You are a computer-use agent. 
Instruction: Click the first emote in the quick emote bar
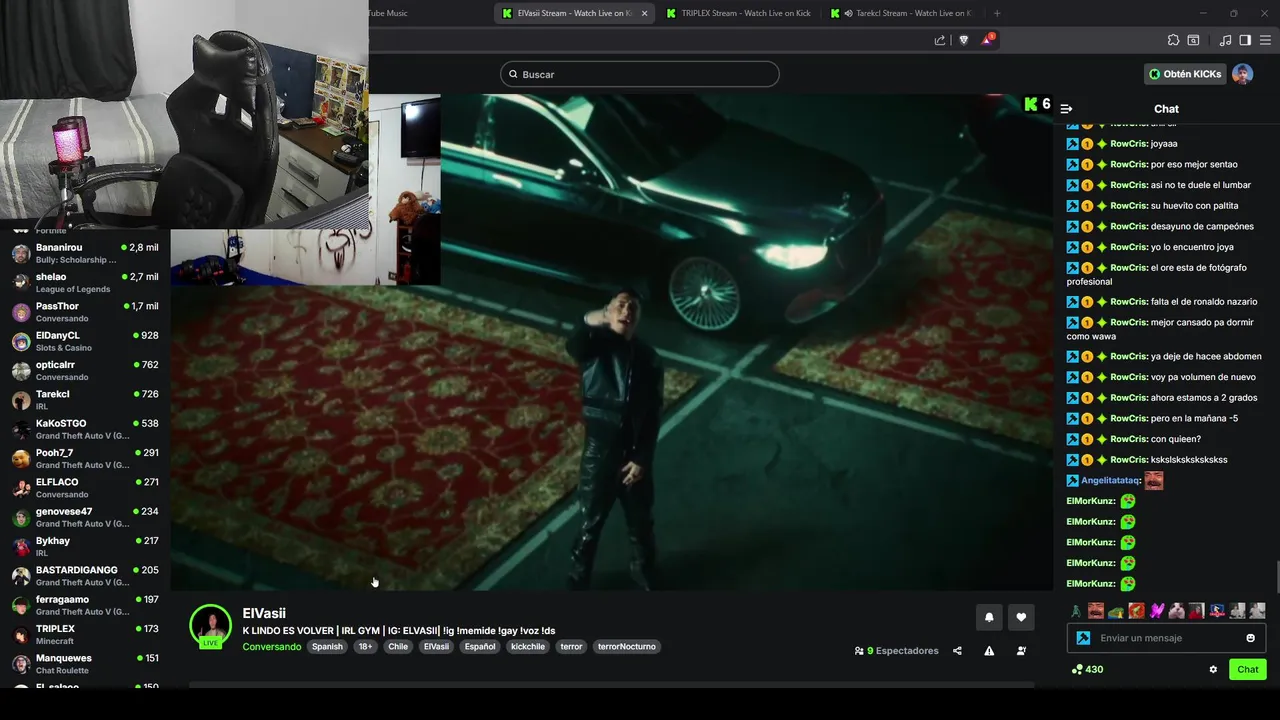tap(1076, 611)
